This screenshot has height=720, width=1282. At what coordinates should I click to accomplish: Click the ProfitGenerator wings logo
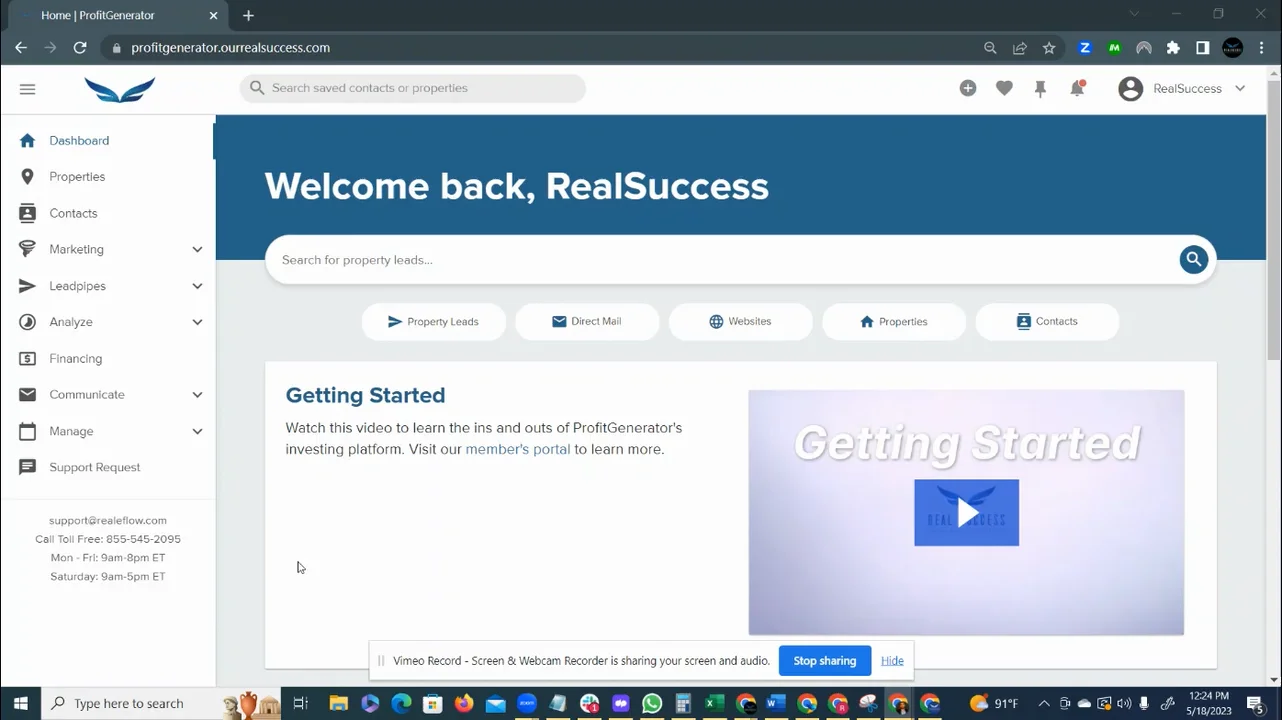point(120,90)
